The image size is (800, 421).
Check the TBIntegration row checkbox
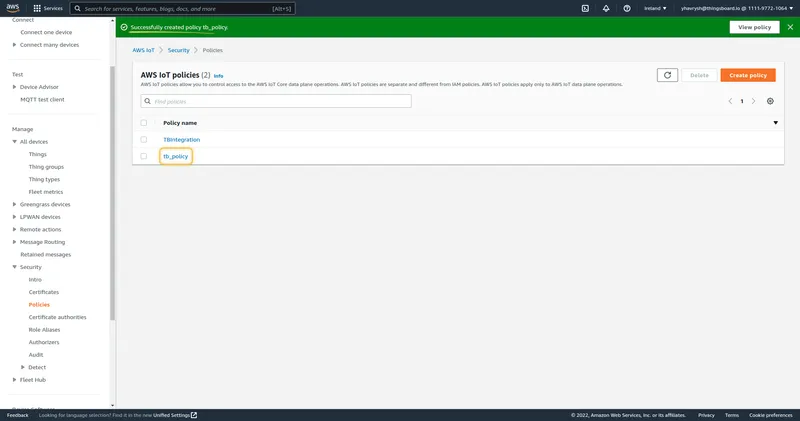tap(143, 139)
